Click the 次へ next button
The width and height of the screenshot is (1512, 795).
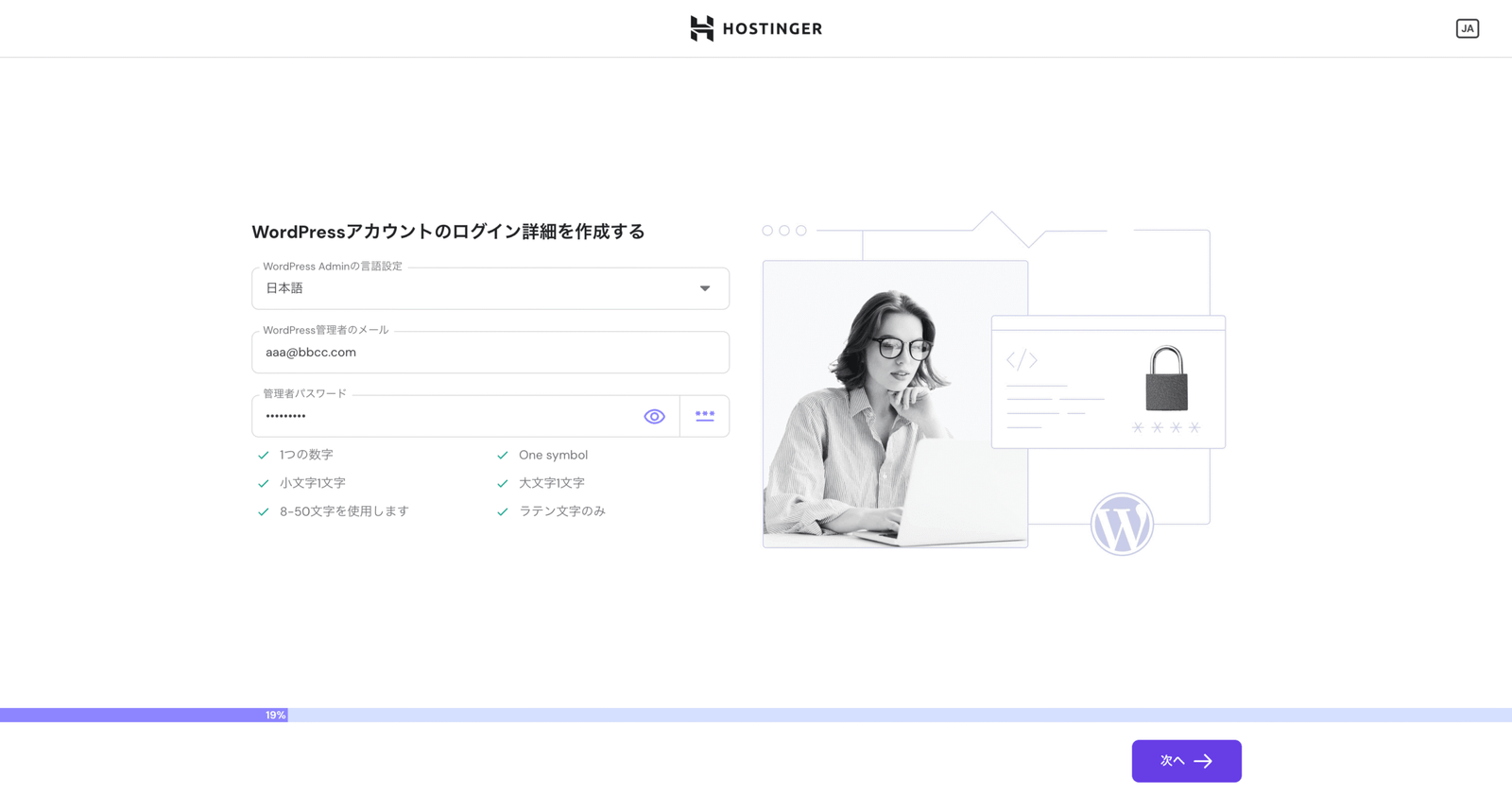click(x=1186, y=761)
